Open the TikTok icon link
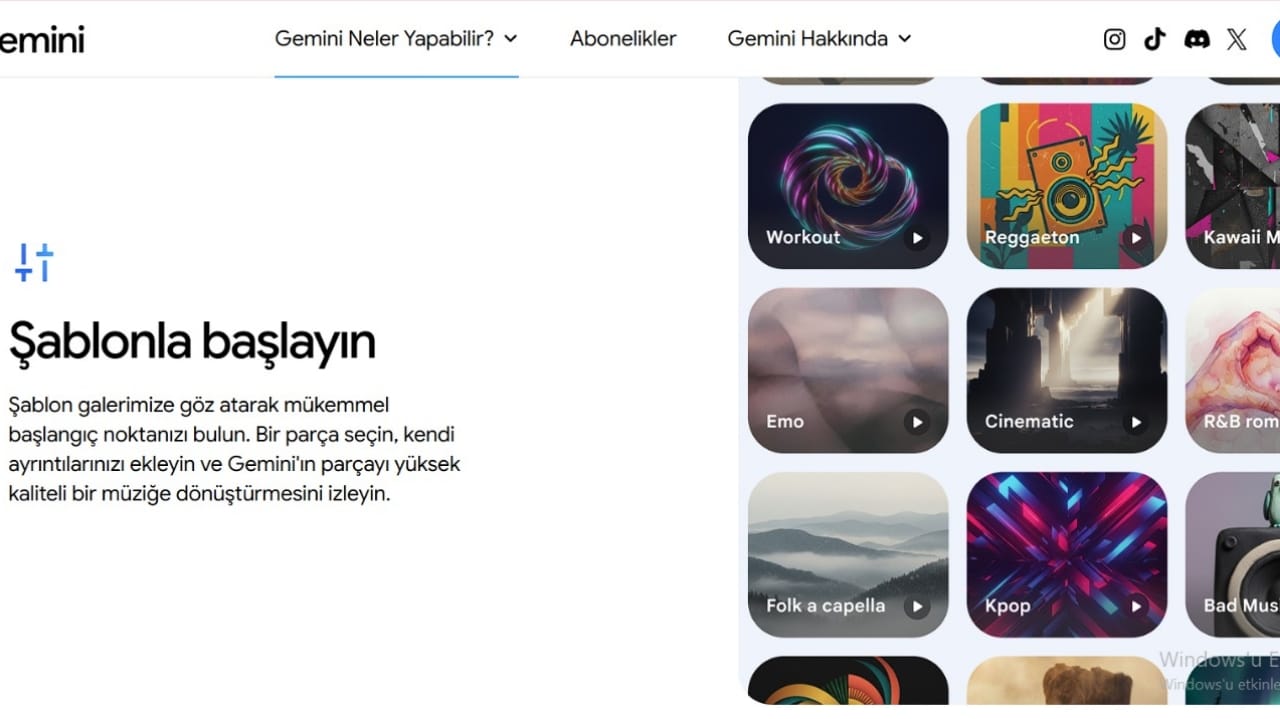Image resolution: width=1280 pixels, height=719 pixels. 1155,39
